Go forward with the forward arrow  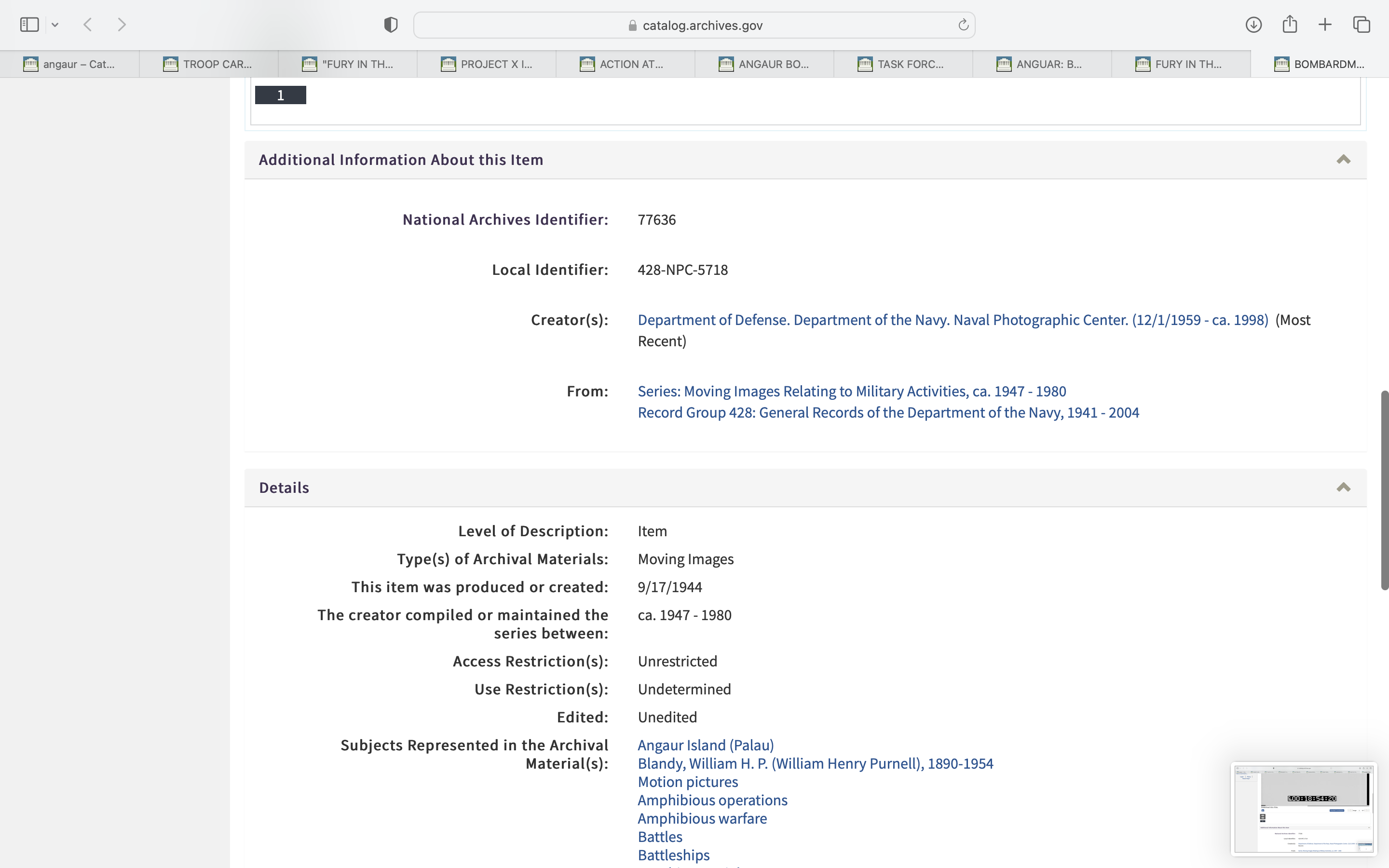point(122,25)
